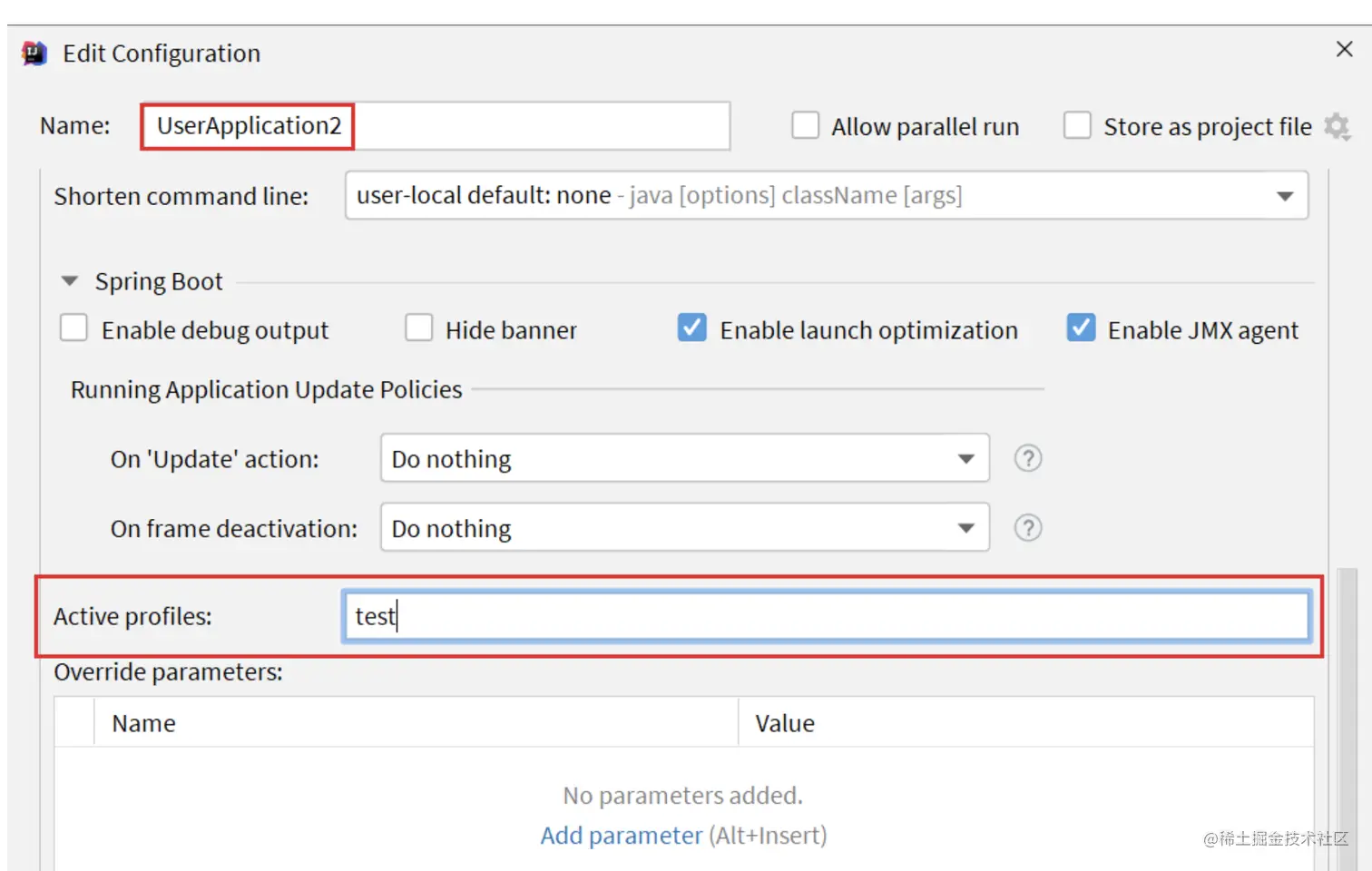
Task: Click the Name input field
Action: coord(540,126)
